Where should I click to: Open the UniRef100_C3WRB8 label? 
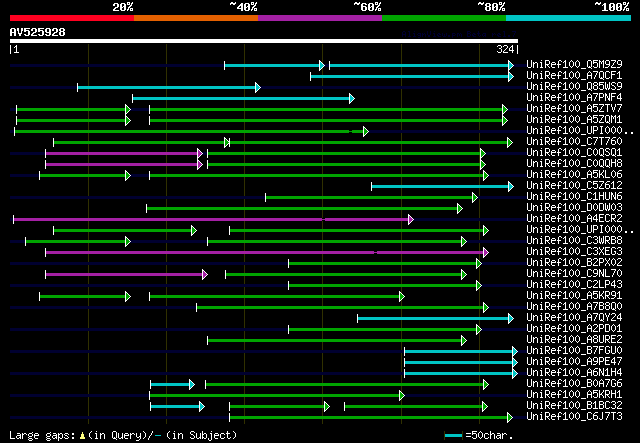(x=574, y=241)
